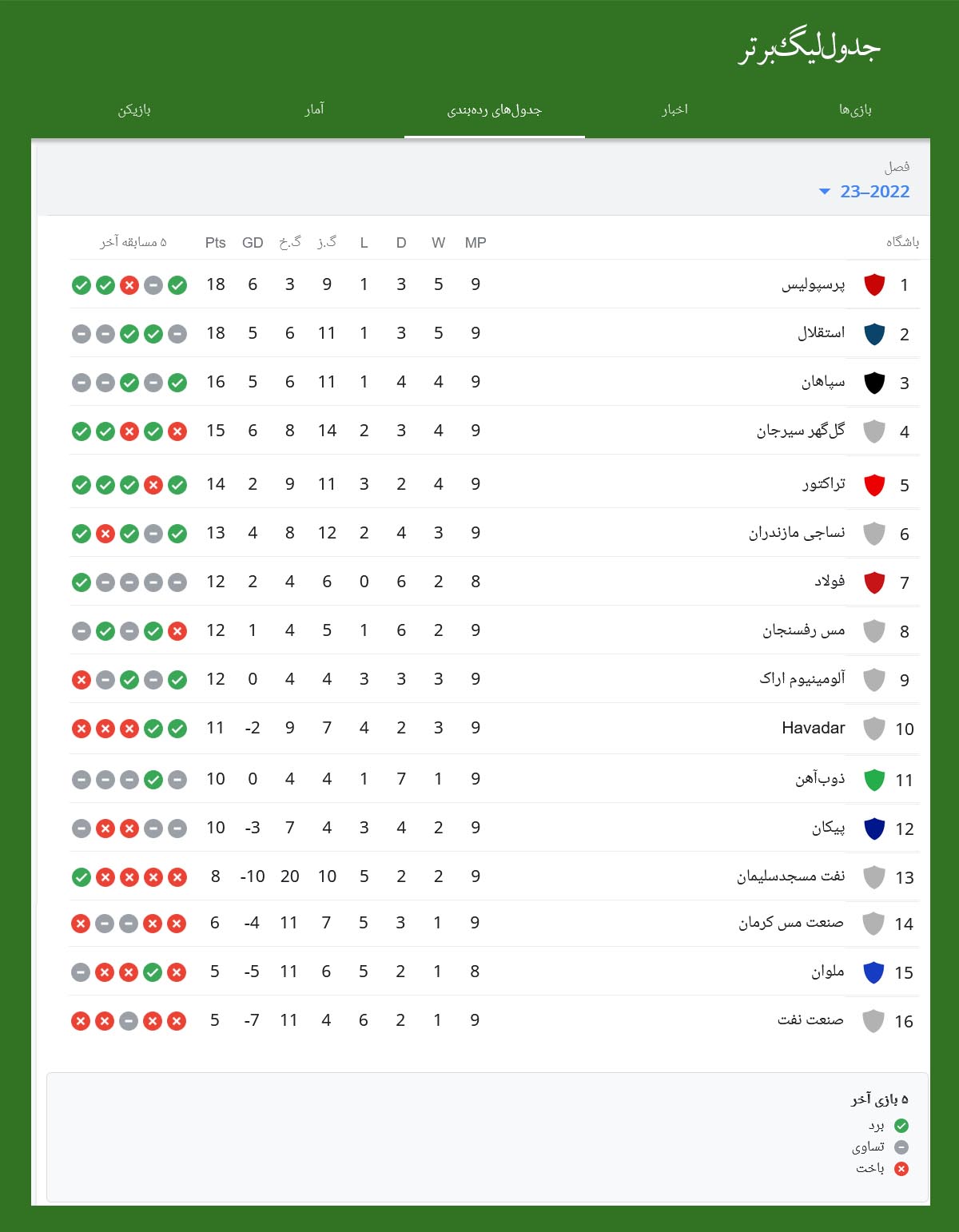
Task: Select the Pts column header
Action: tap(214, 242)
